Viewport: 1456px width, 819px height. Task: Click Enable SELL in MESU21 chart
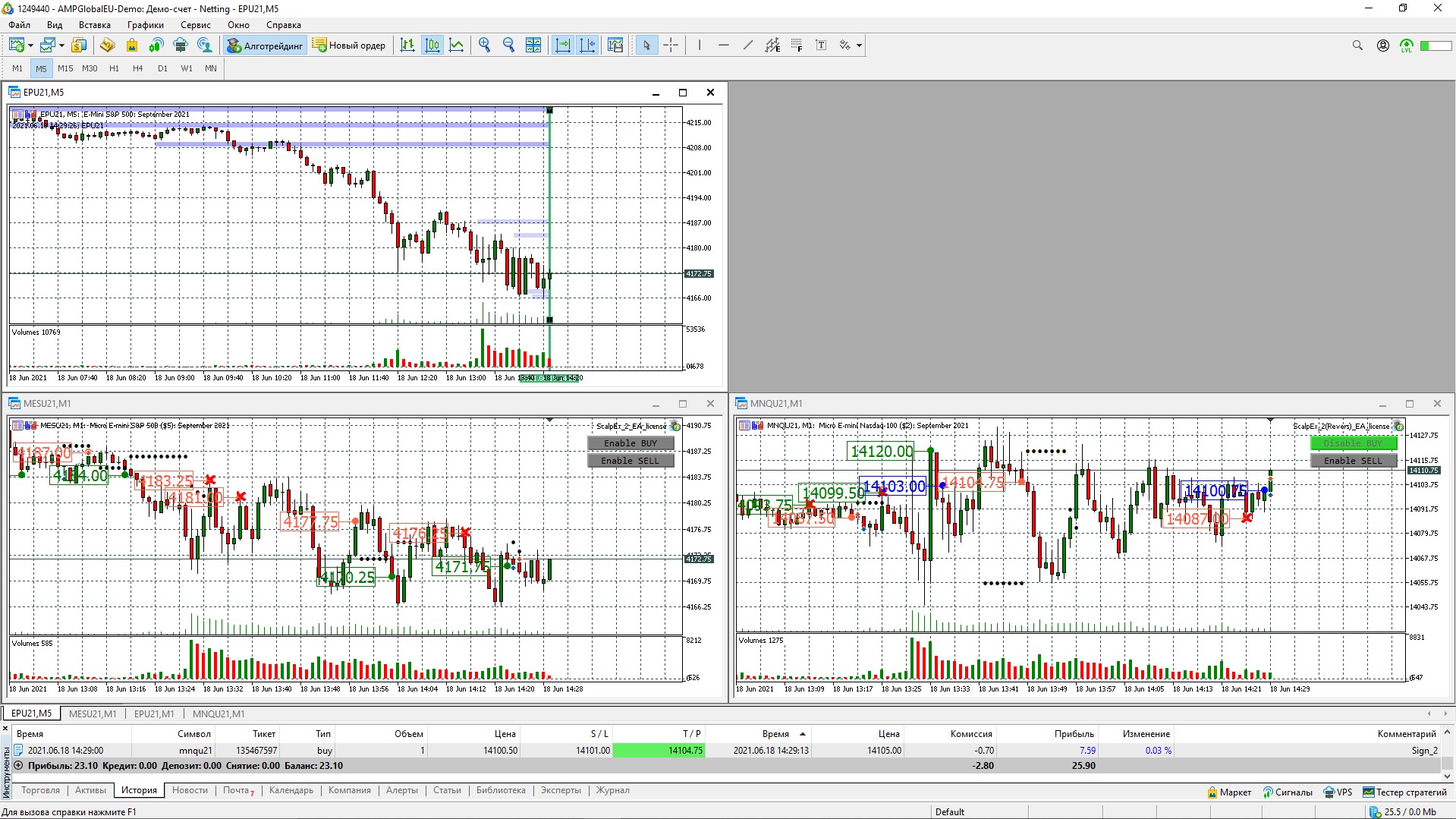[x=631, y=461]
